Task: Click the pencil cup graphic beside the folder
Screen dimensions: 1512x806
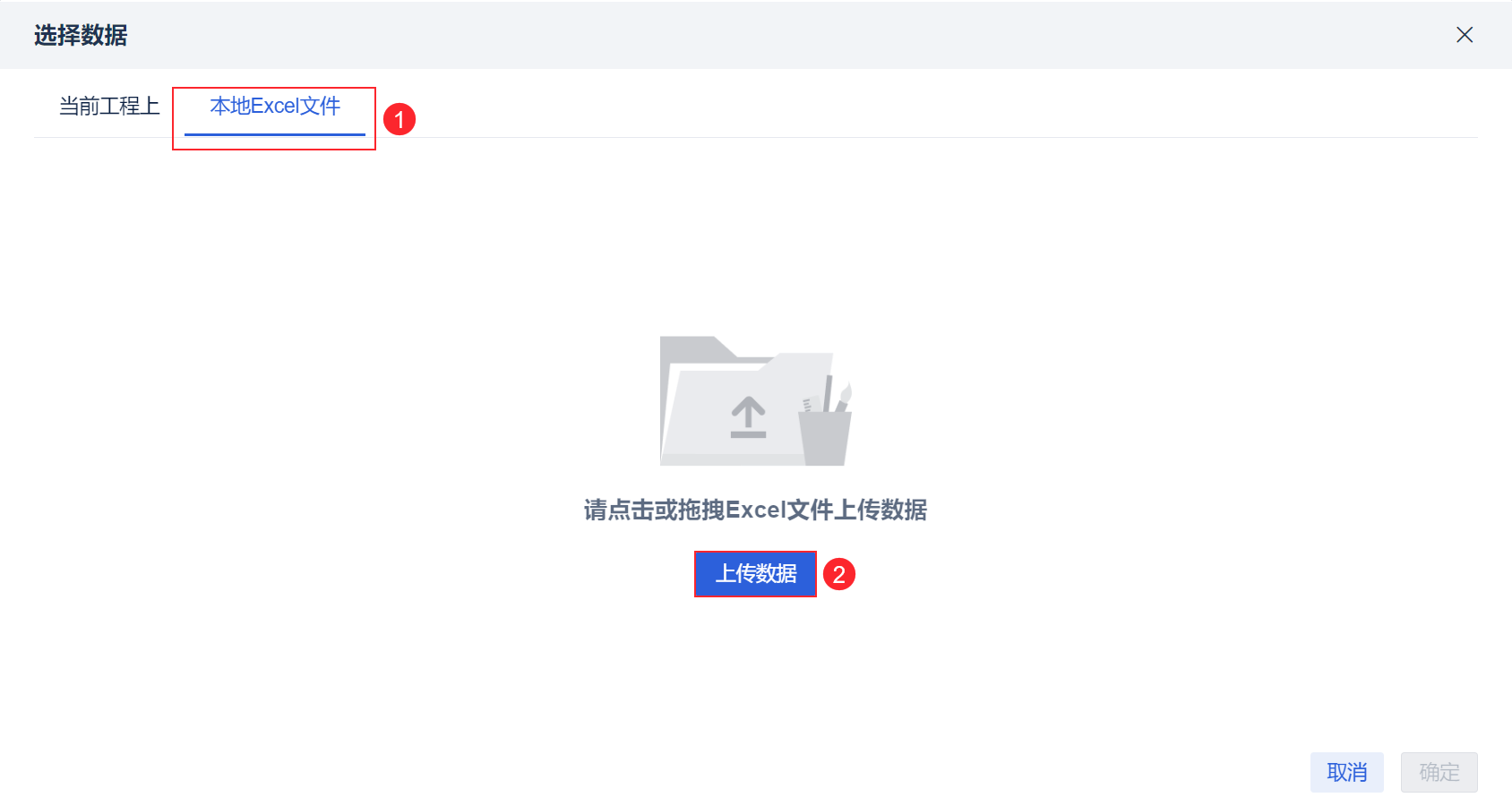Action: 825,437
